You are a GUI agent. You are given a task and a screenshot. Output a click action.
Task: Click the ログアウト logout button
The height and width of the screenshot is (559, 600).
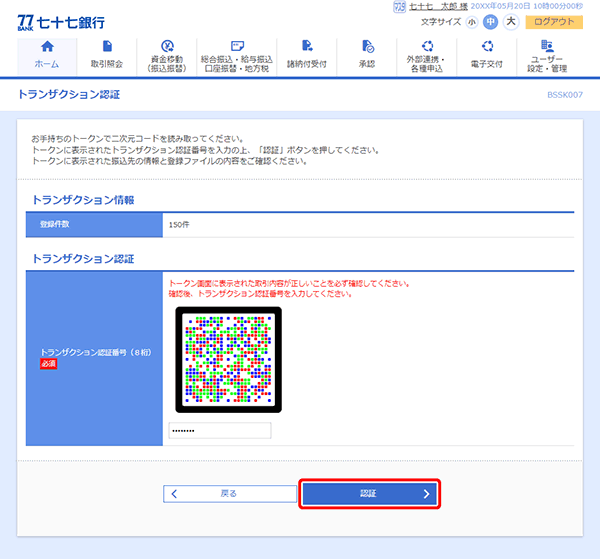554,22
